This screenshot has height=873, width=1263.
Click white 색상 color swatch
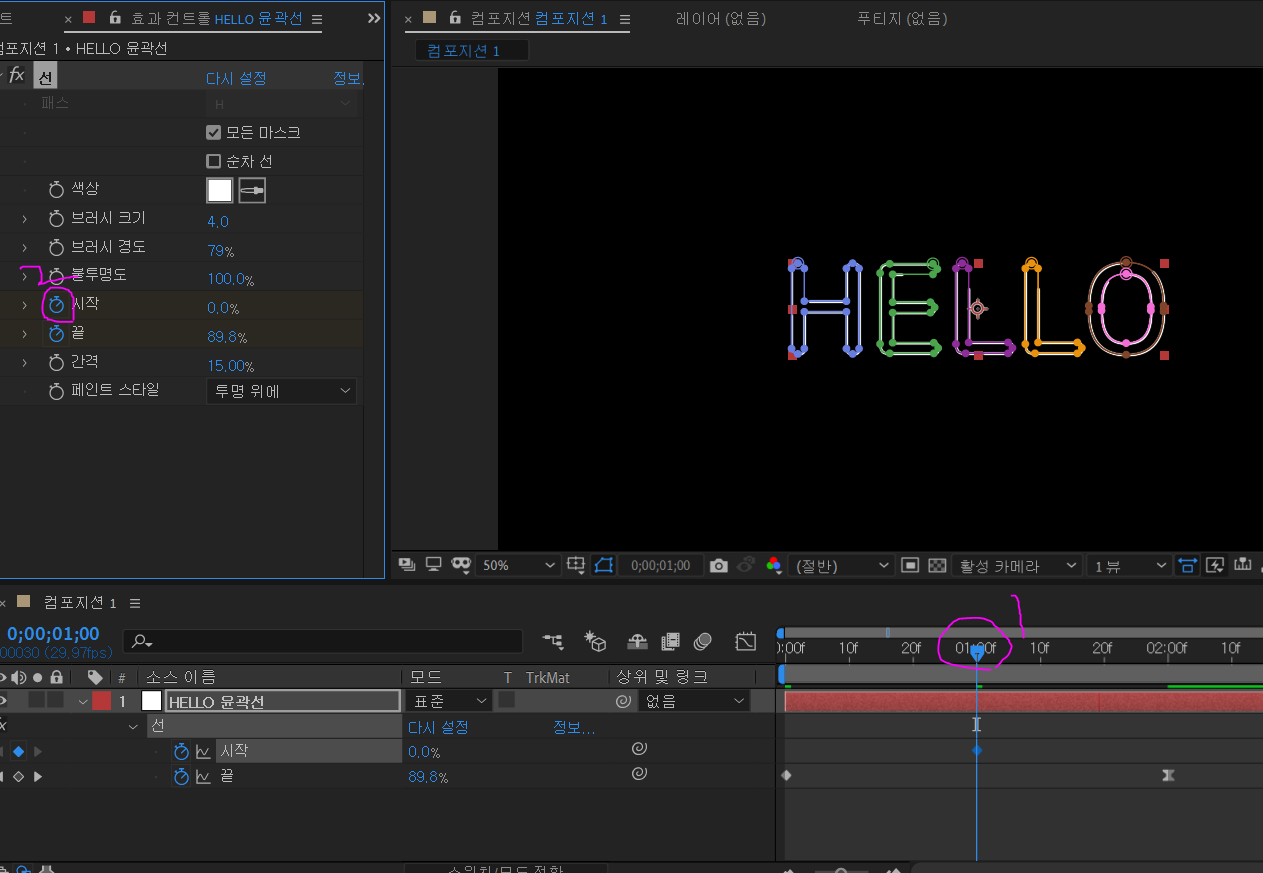pos(220,190)
